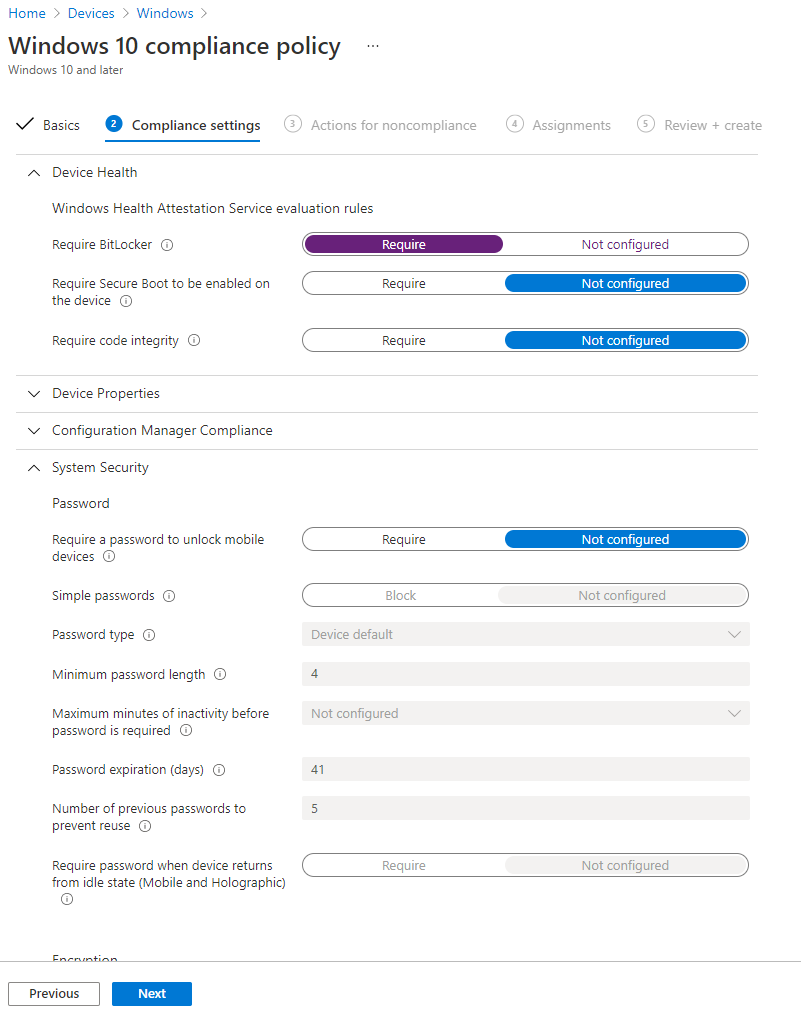Click the Password type info icon
This screenshot has height=1018, width=801.
(x=148, y=634)
